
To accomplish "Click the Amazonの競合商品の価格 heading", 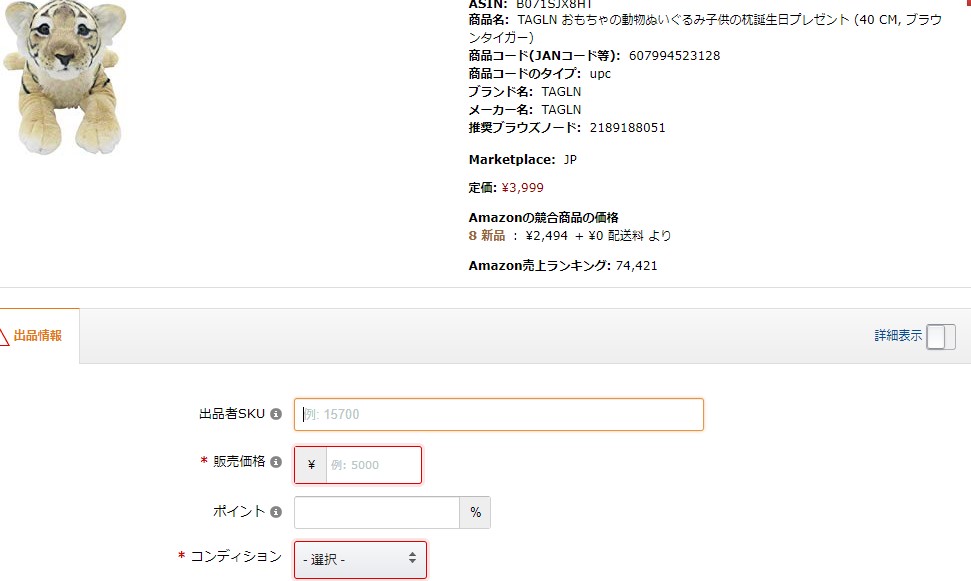I will (x=544, y=217).
